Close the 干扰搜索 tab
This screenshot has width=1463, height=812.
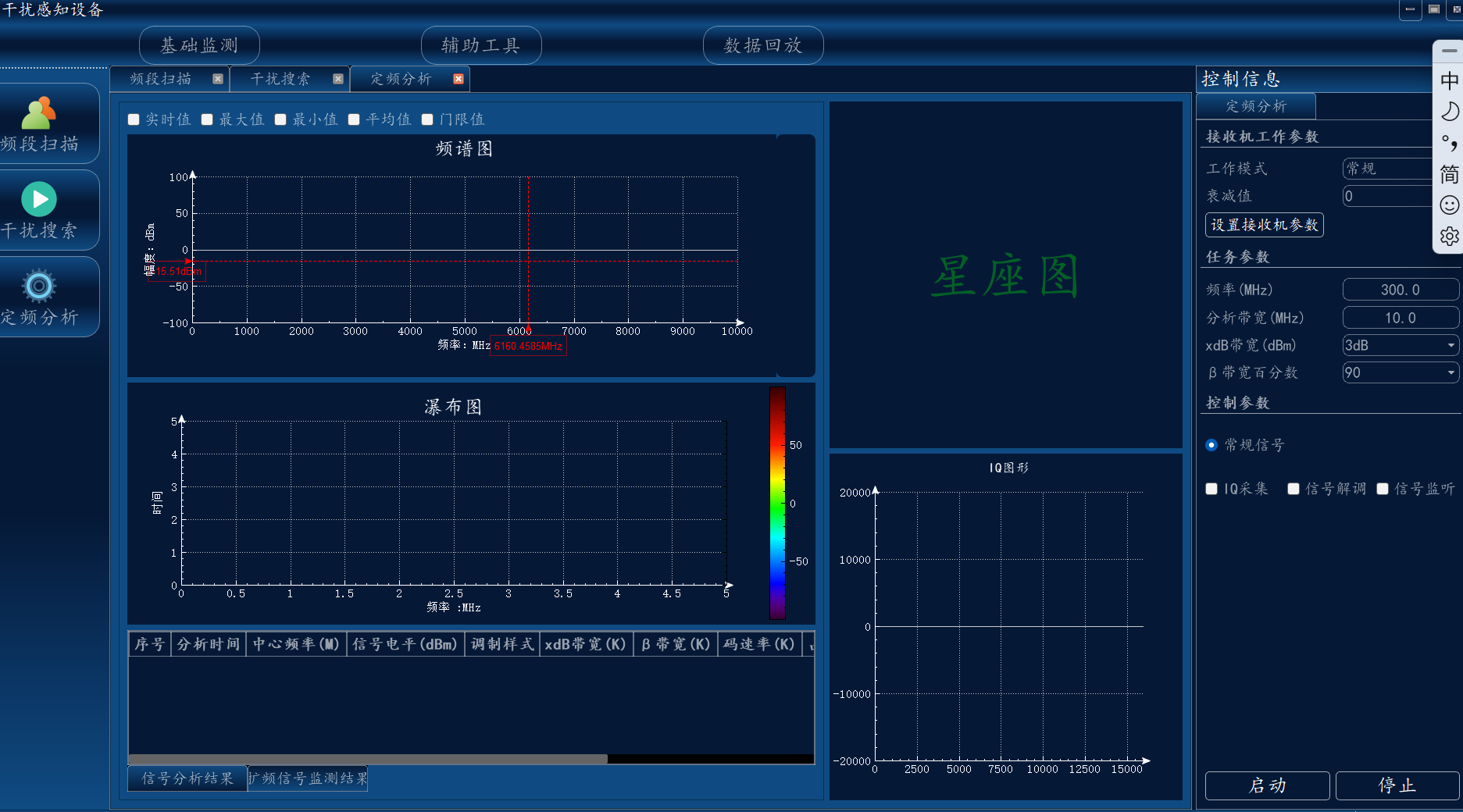pos(338,79)
